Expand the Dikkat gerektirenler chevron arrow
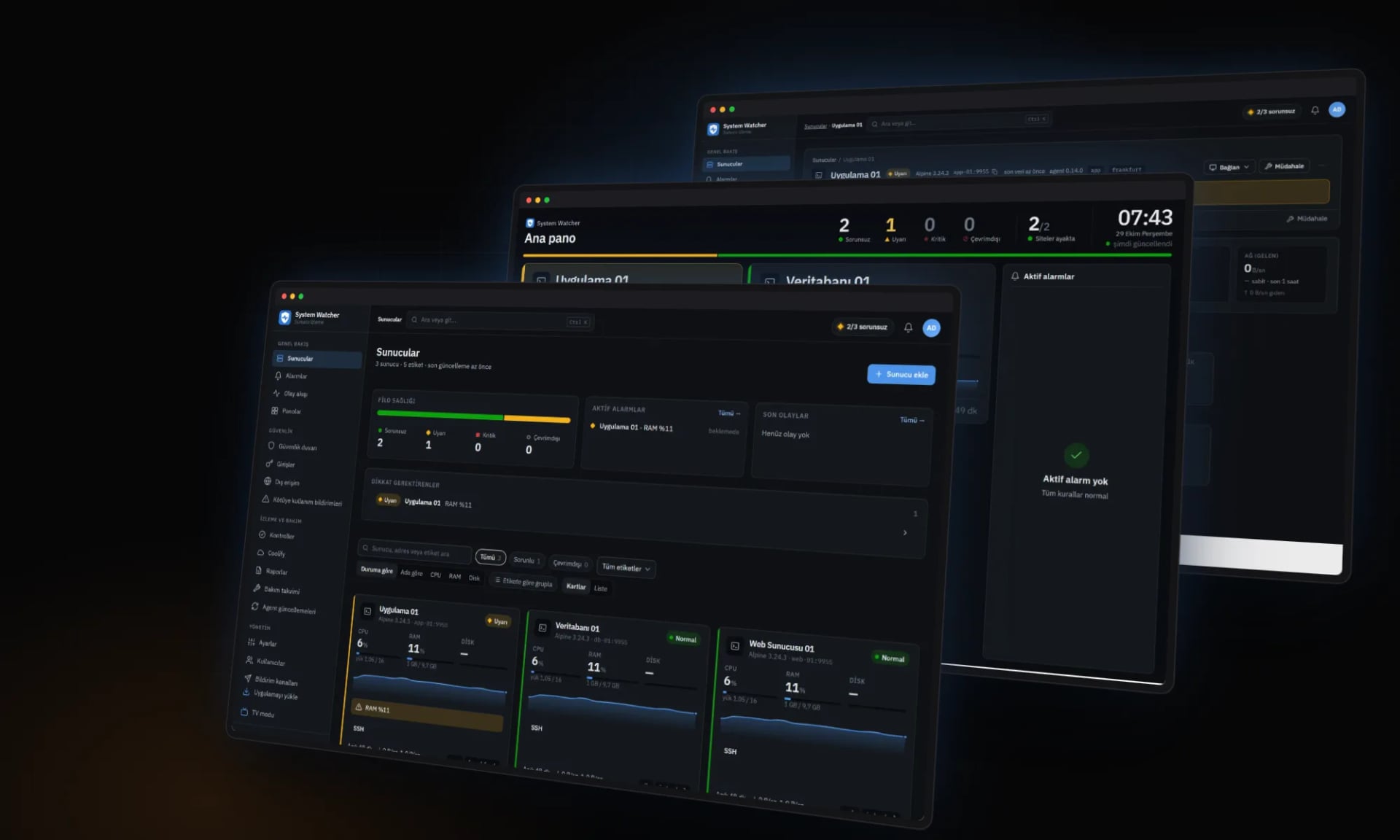The width and height of the screenshot is (1400, 840). click(x=905, y=533)
